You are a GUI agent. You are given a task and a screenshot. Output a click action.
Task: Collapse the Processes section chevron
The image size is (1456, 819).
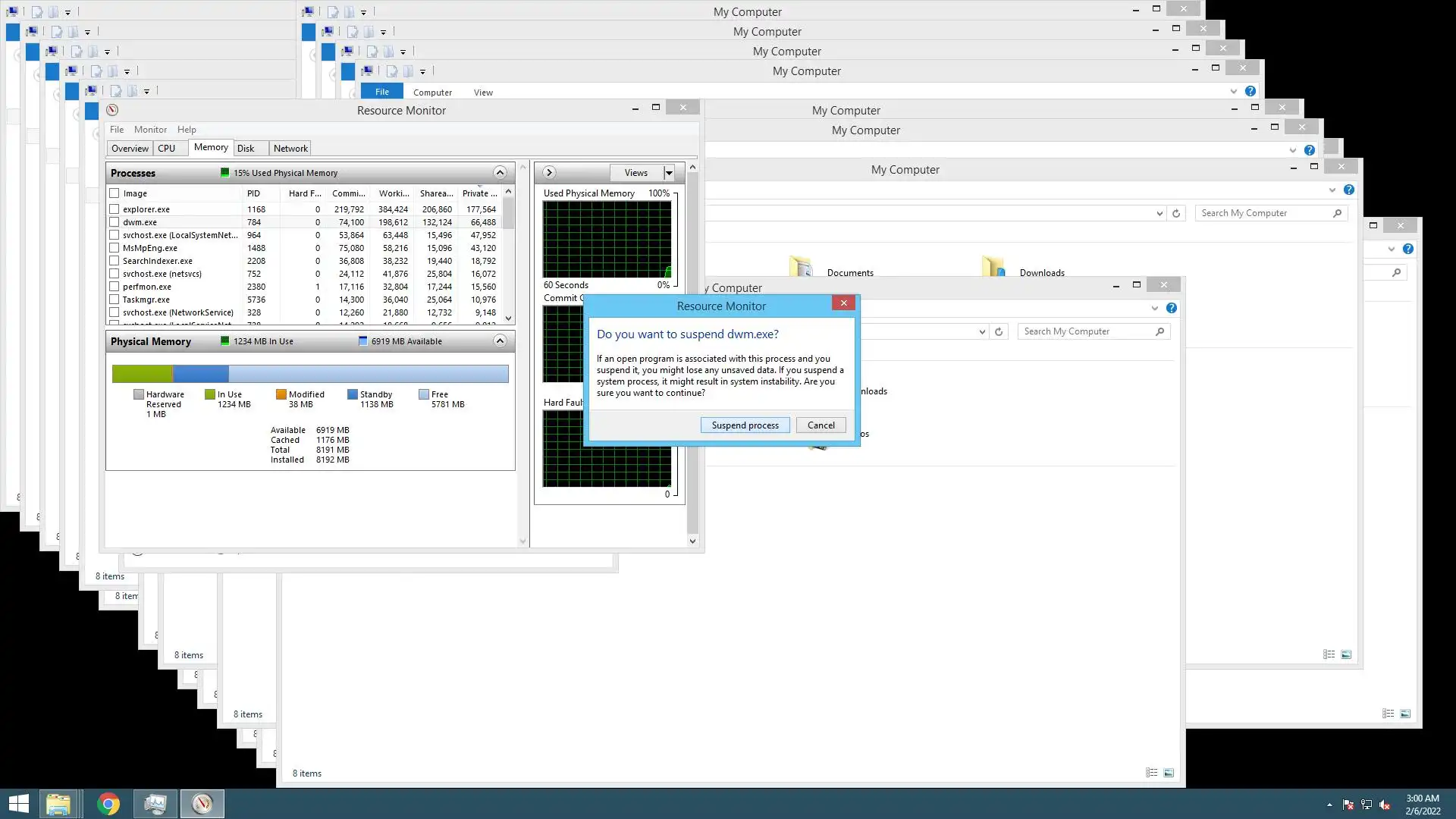tap(500, 173)
